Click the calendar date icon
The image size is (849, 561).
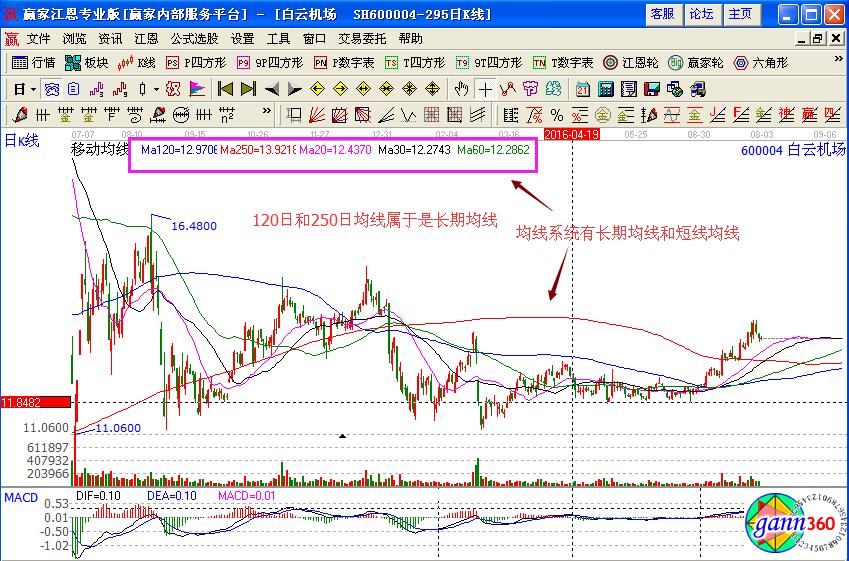581,88
